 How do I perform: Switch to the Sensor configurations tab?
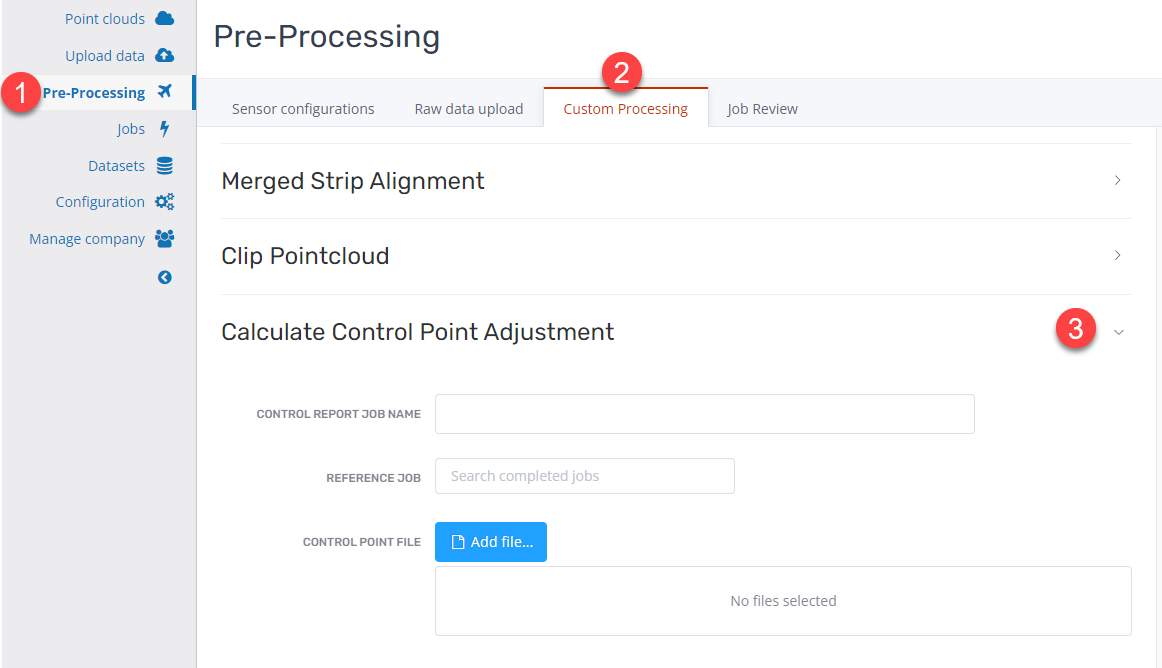[303, 108]
